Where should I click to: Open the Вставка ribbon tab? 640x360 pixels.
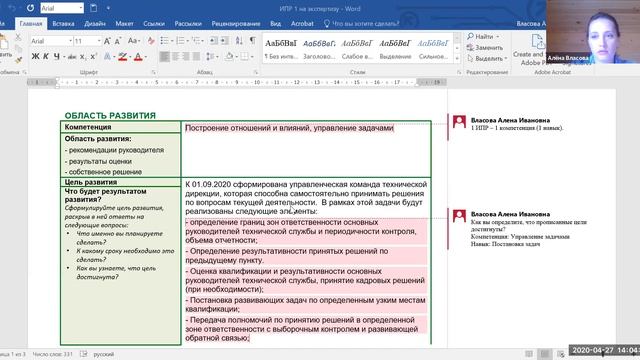click(x=63, y=24)
